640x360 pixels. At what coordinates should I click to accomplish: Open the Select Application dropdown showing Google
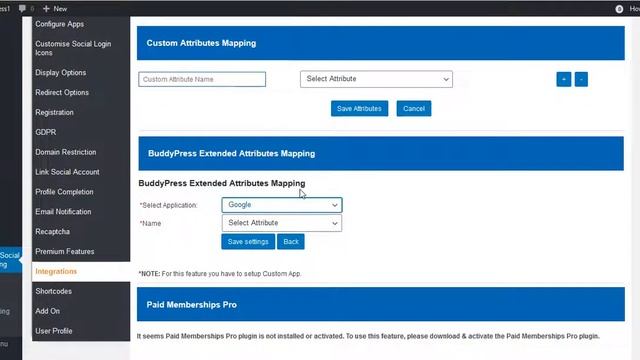coord(282,205)
